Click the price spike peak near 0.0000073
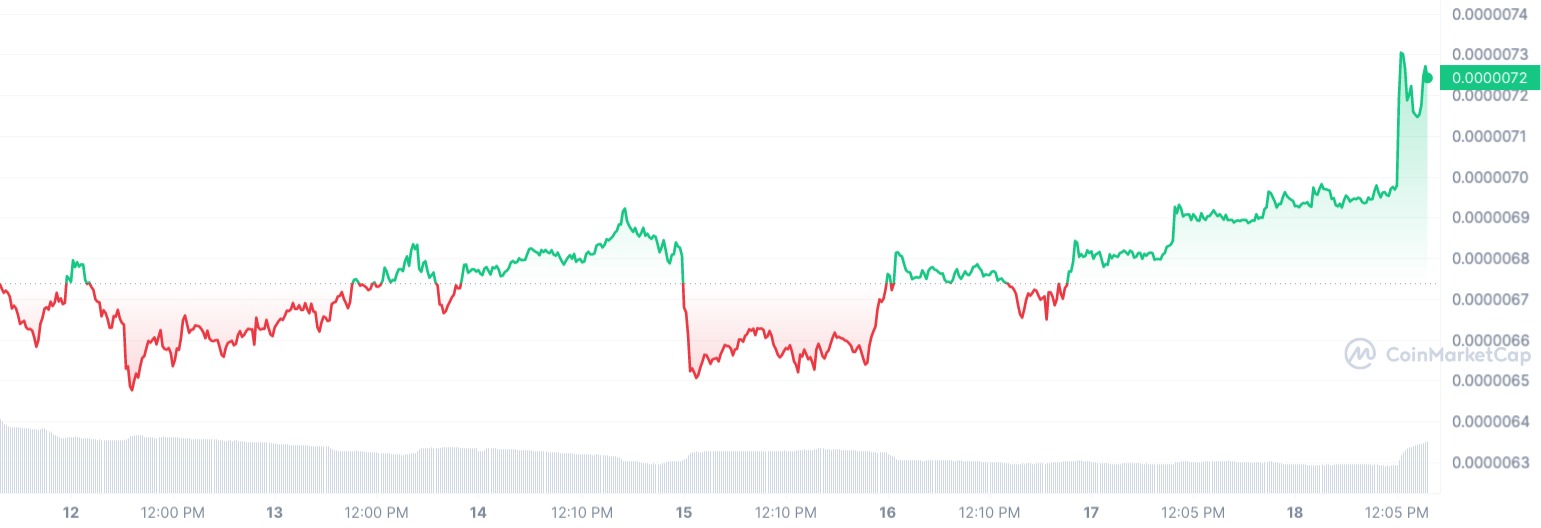 (x=1402, y=53)
